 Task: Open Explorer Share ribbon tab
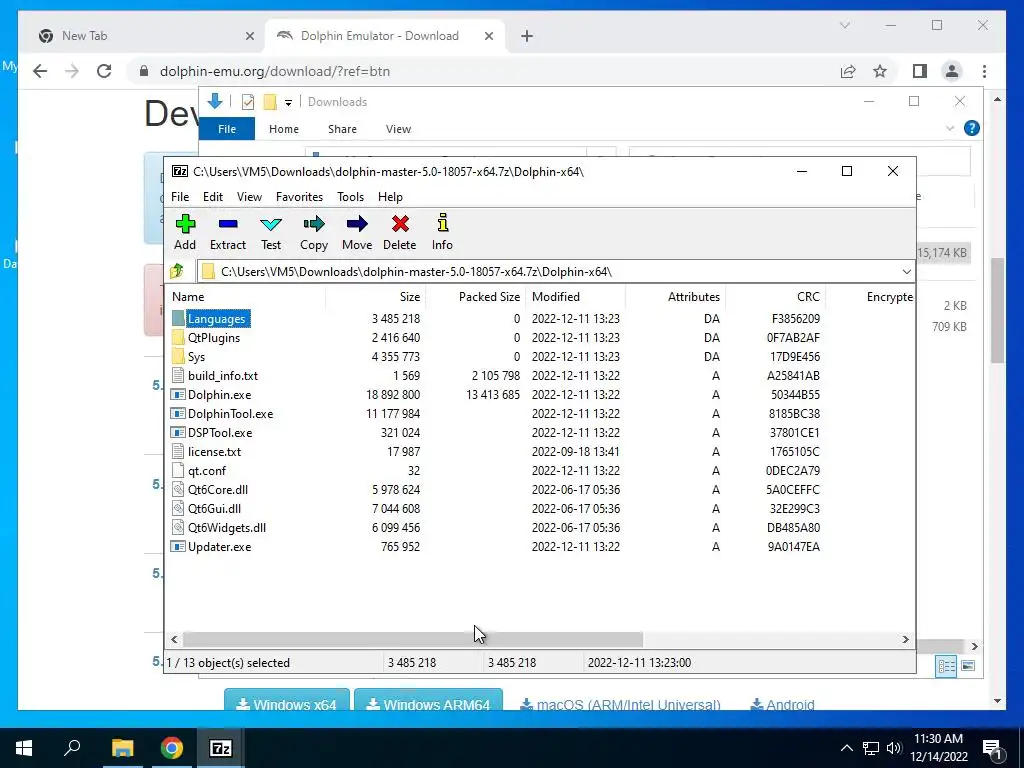point(342,129)
